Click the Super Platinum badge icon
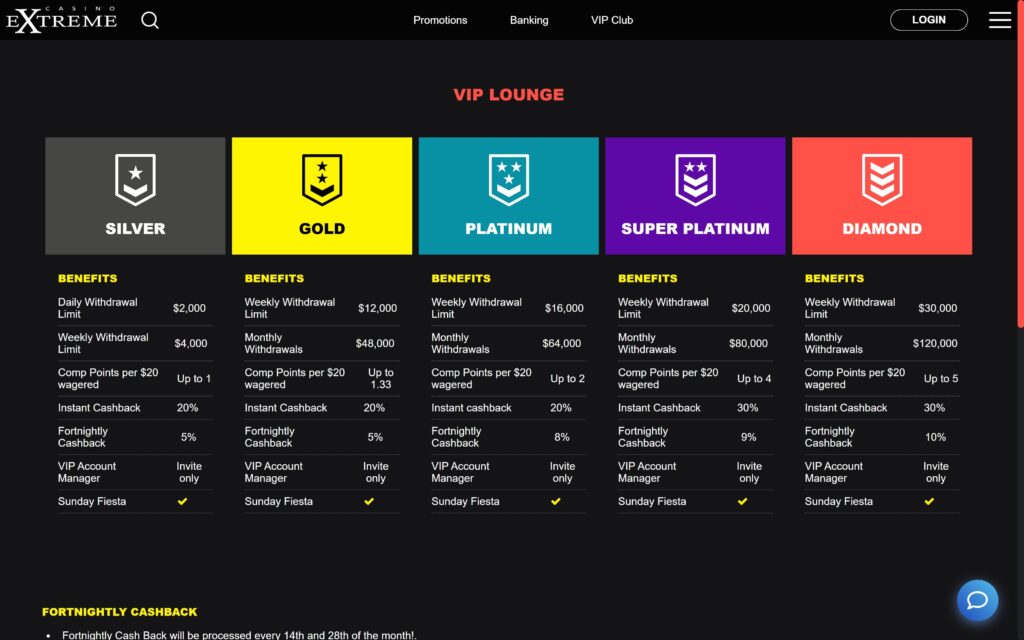The height and width of the screenshot is (640, 1024). tap(695, 180)
